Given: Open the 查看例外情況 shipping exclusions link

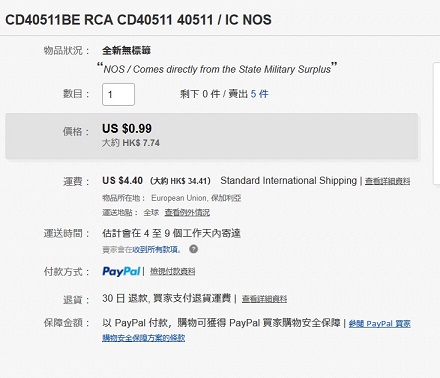Looking at the screenshot, I should (x=187, y=212).
